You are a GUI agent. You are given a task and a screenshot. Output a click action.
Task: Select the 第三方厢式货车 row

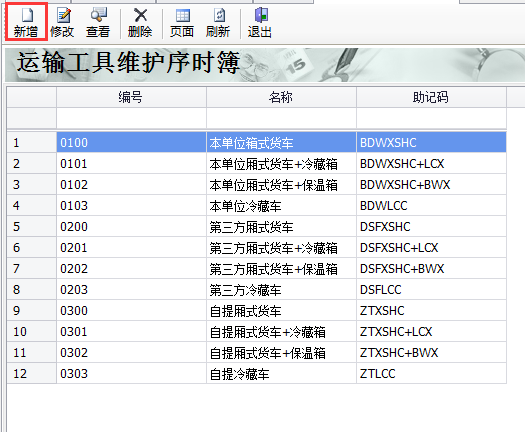256,227
